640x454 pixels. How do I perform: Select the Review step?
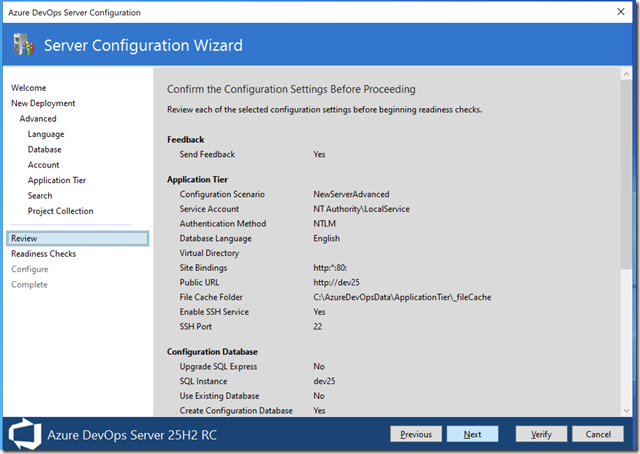pyautogui.click(x=78, y=238)
